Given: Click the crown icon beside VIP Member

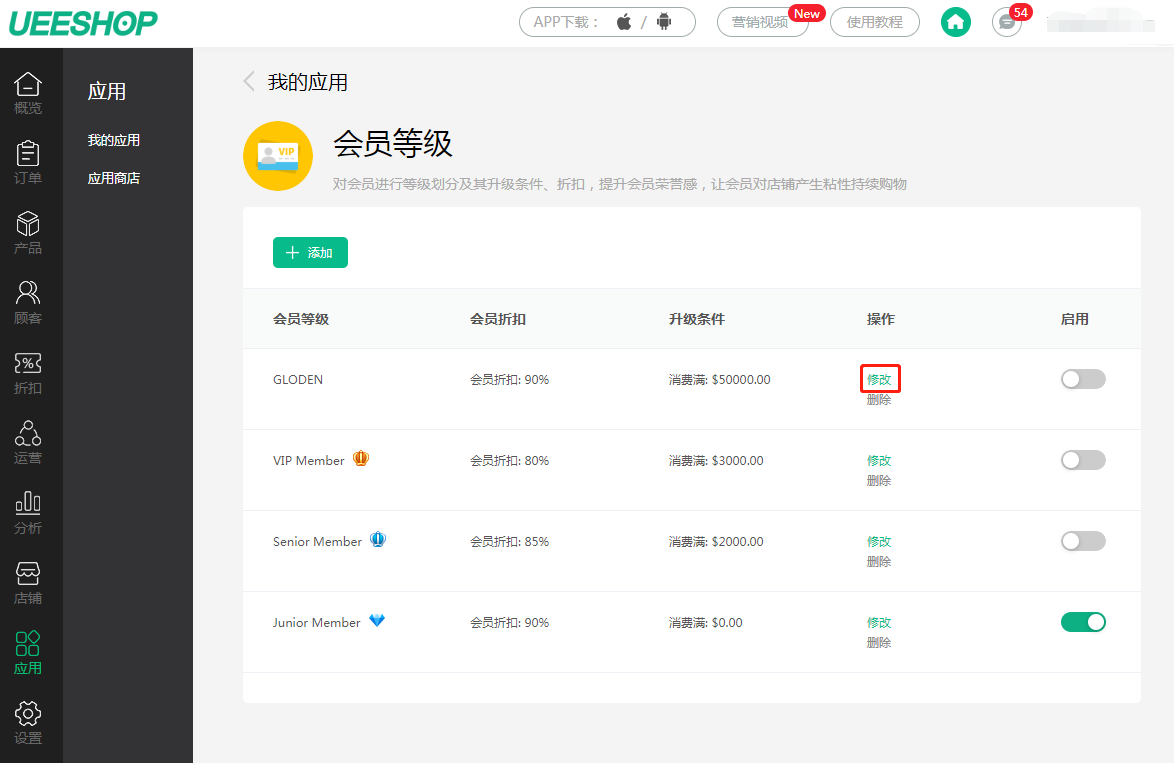Looking at the screenshot, I should click(x=361, y=458).
